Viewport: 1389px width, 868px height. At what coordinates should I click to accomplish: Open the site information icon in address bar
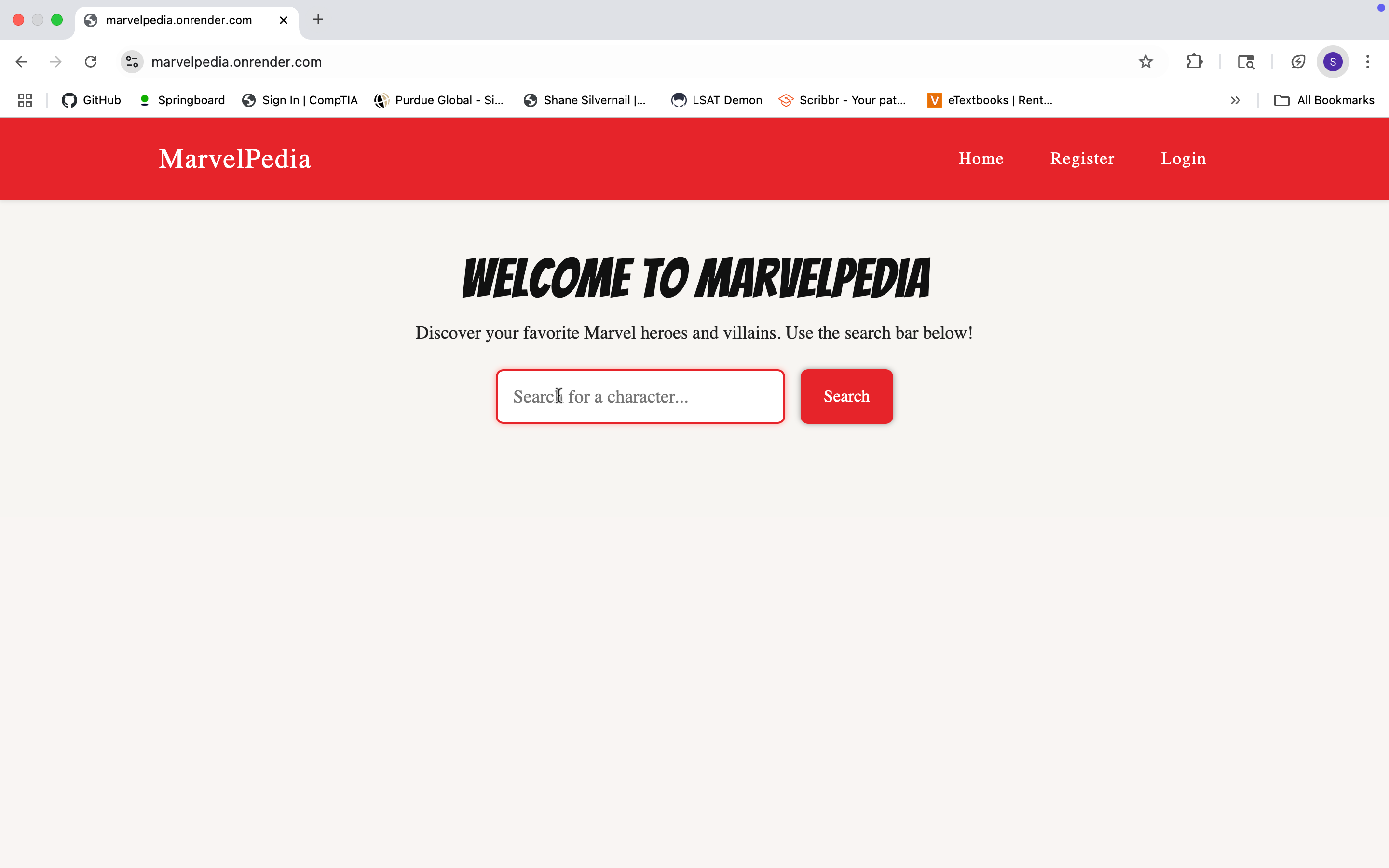click(x=132, y=61)
